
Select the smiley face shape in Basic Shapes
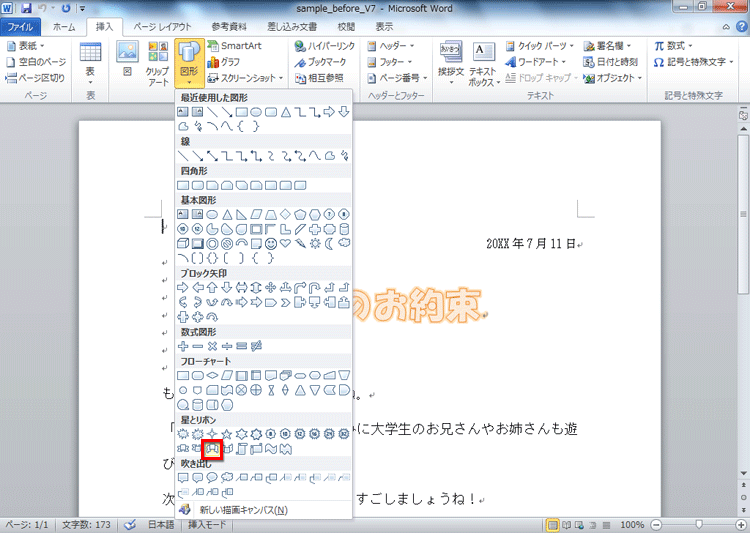271,244
